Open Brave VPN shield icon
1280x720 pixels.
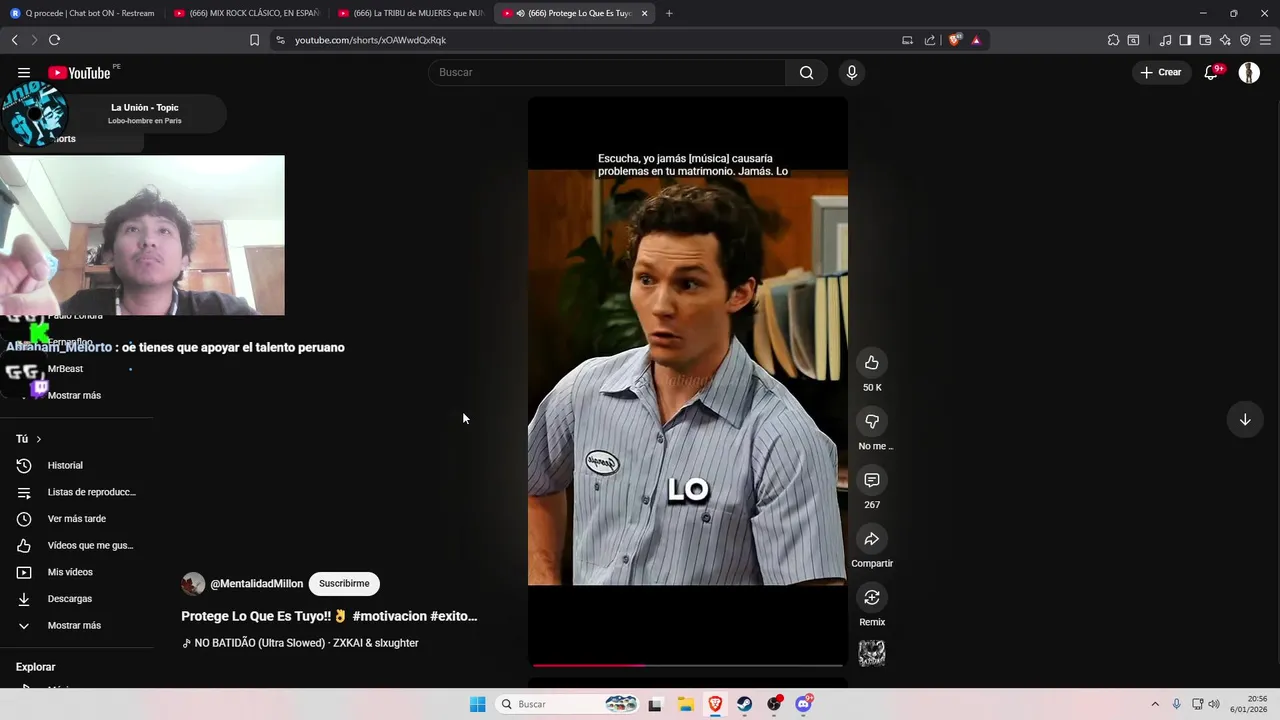1245,40
